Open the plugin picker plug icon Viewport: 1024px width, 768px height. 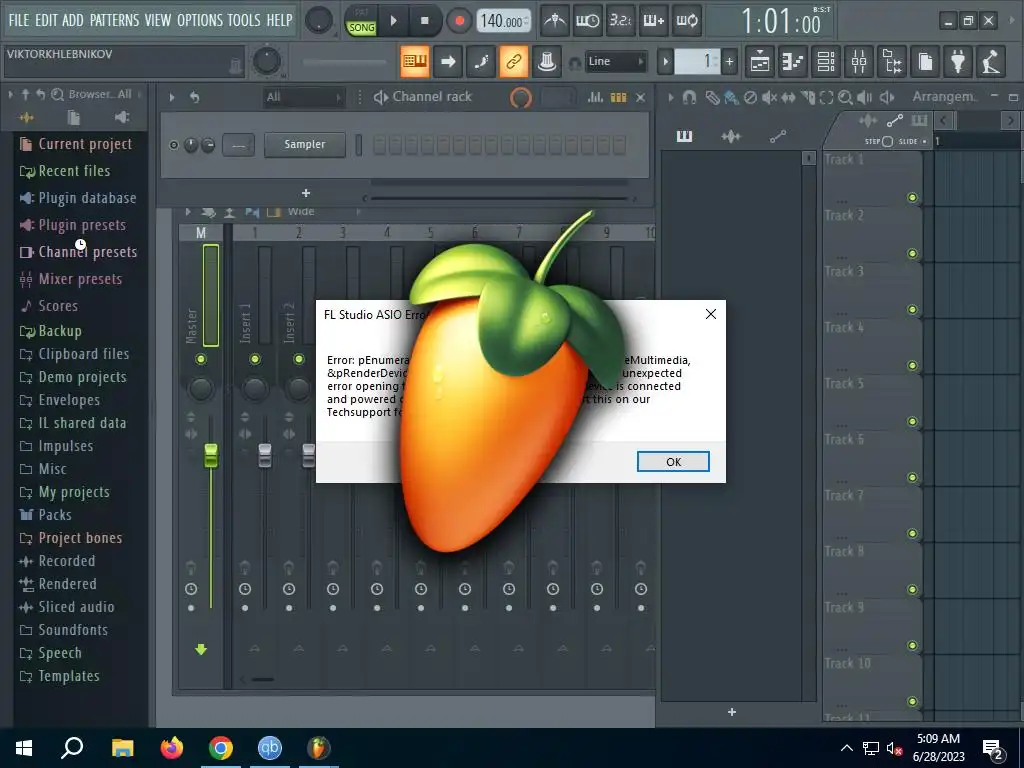pyautogui.click(x=958, y=62)
